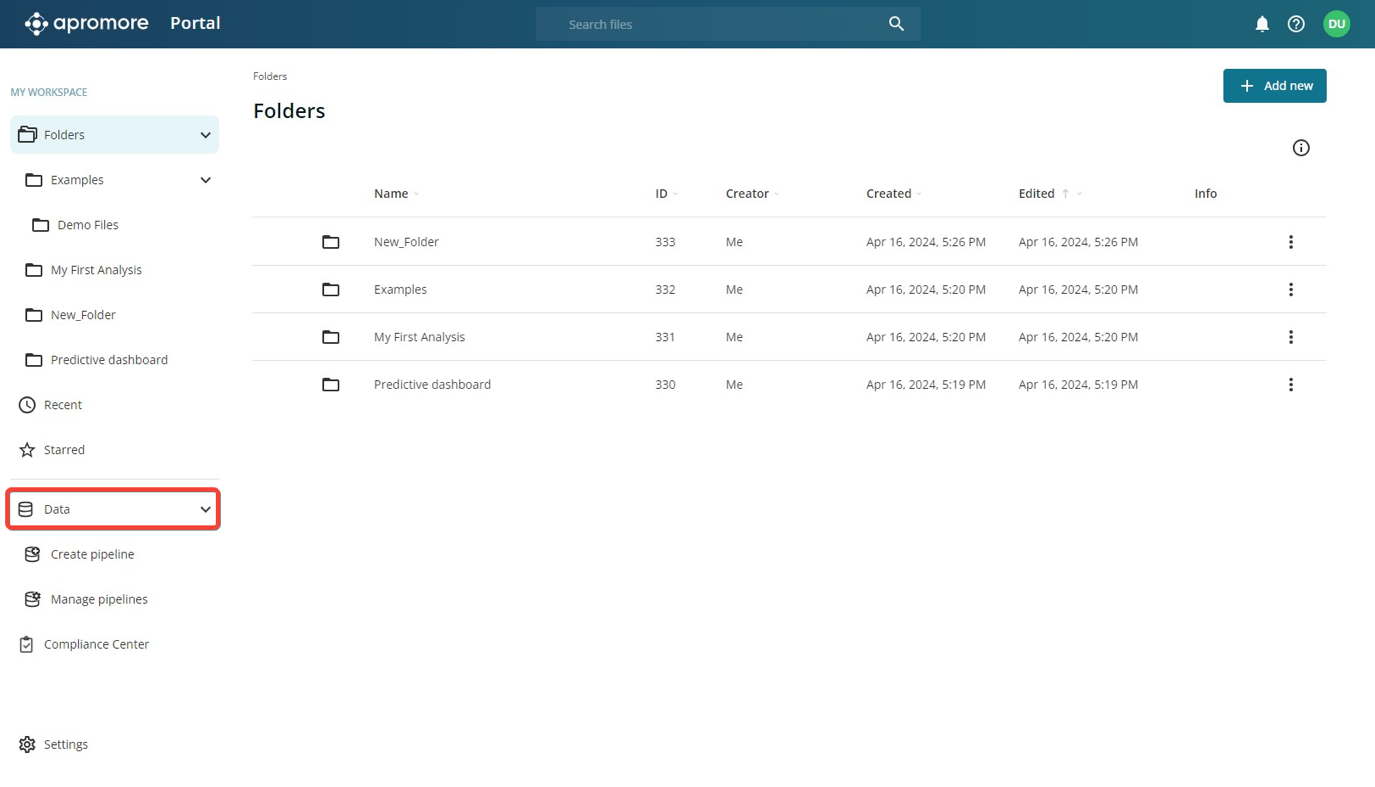
Task: Click the search magnifier icon
Action: tap(896, 24)
